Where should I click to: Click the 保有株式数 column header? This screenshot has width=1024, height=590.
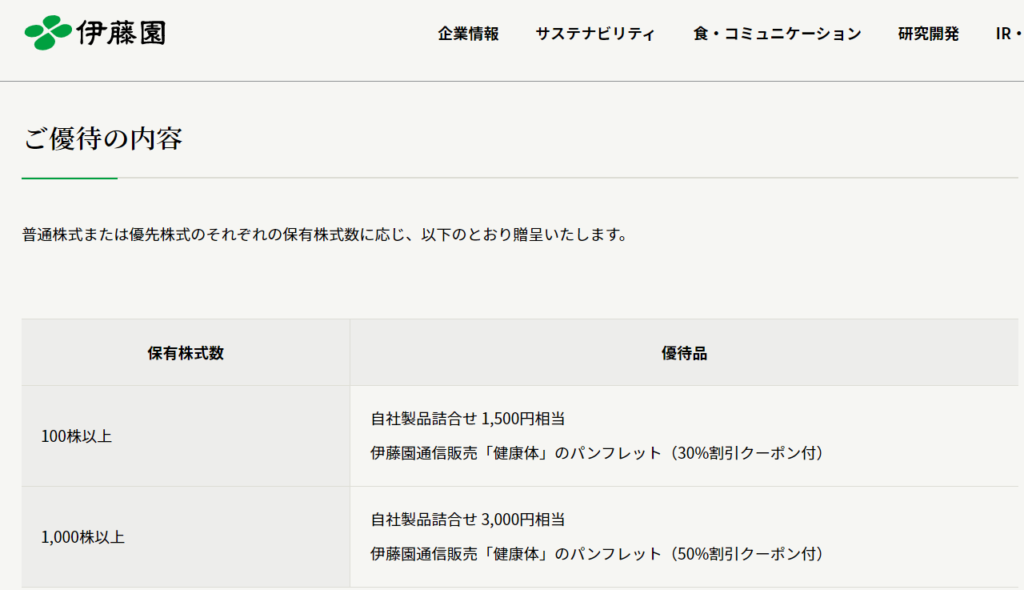(185, 353)
